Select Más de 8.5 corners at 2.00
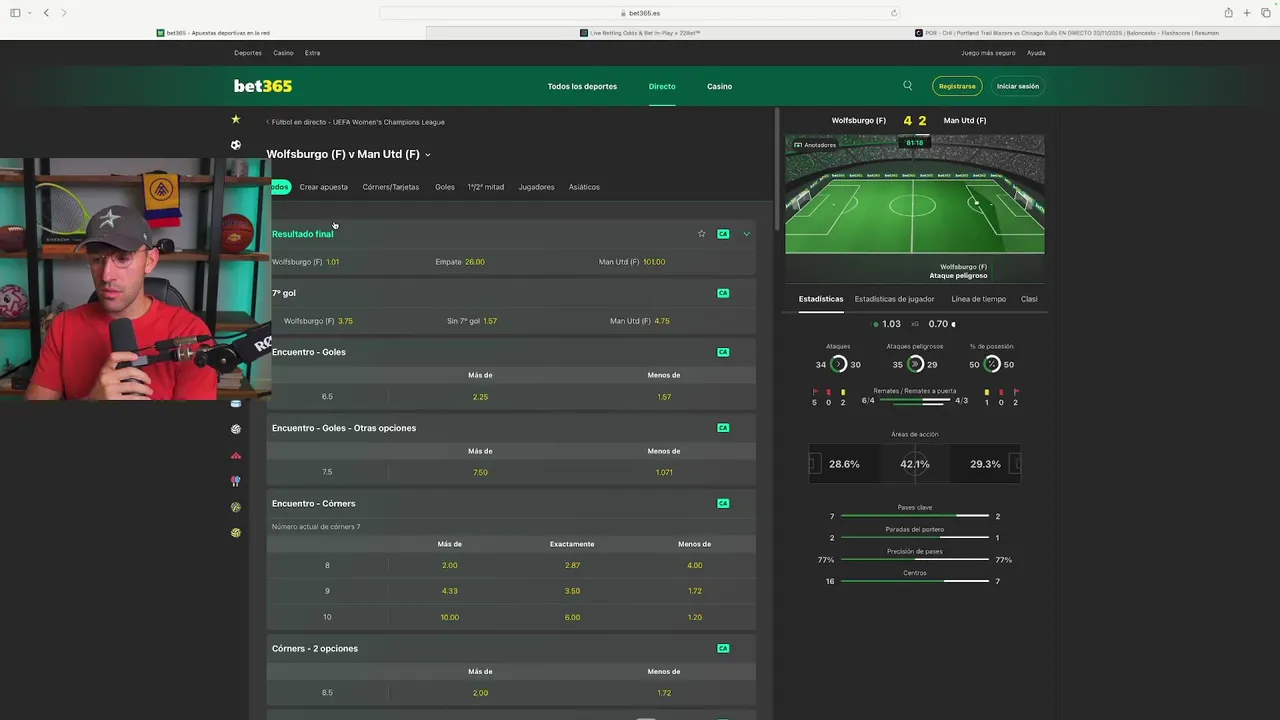Screen dimensions: 1280x720 tap(480, 692)
